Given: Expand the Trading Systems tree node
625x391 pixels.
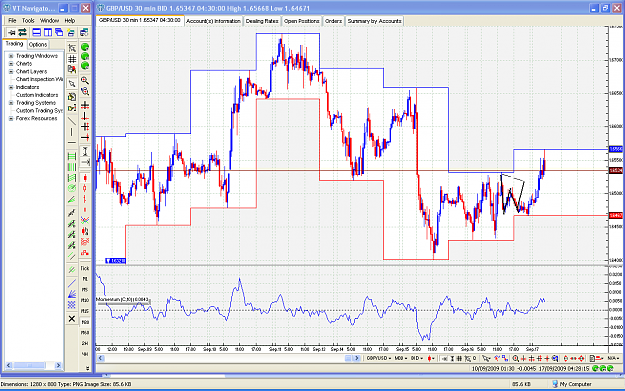Looking at the screenshot, I should [11, 103].
